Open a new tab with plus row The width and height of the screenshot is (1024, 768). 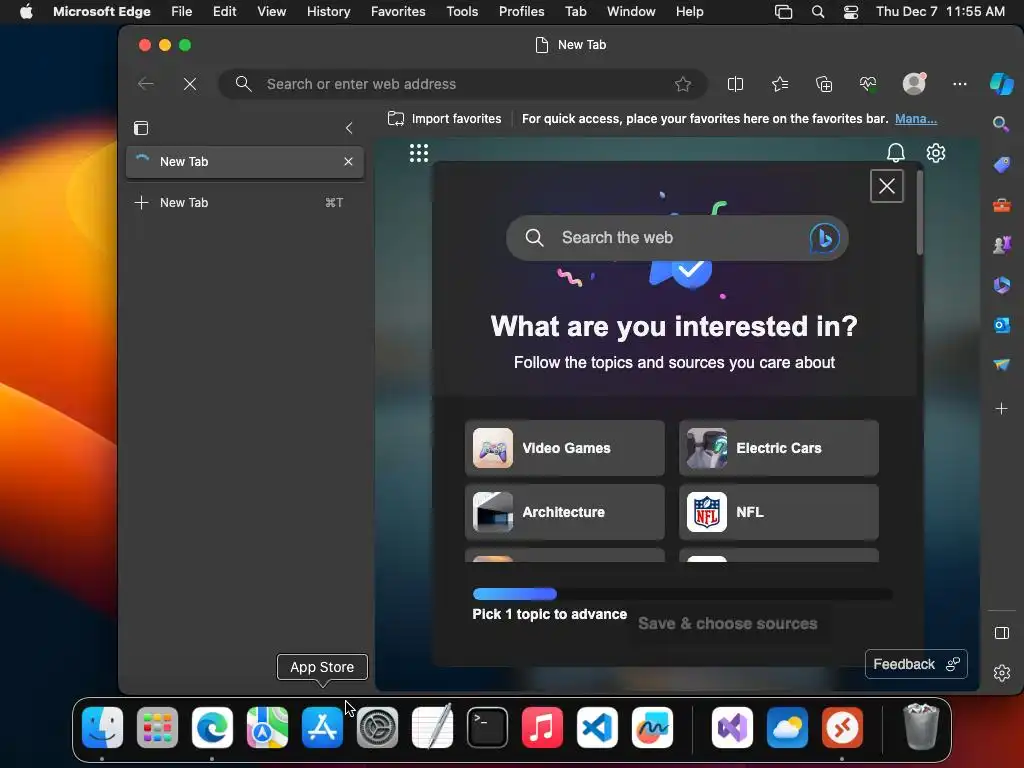click(x=245, y=202)
